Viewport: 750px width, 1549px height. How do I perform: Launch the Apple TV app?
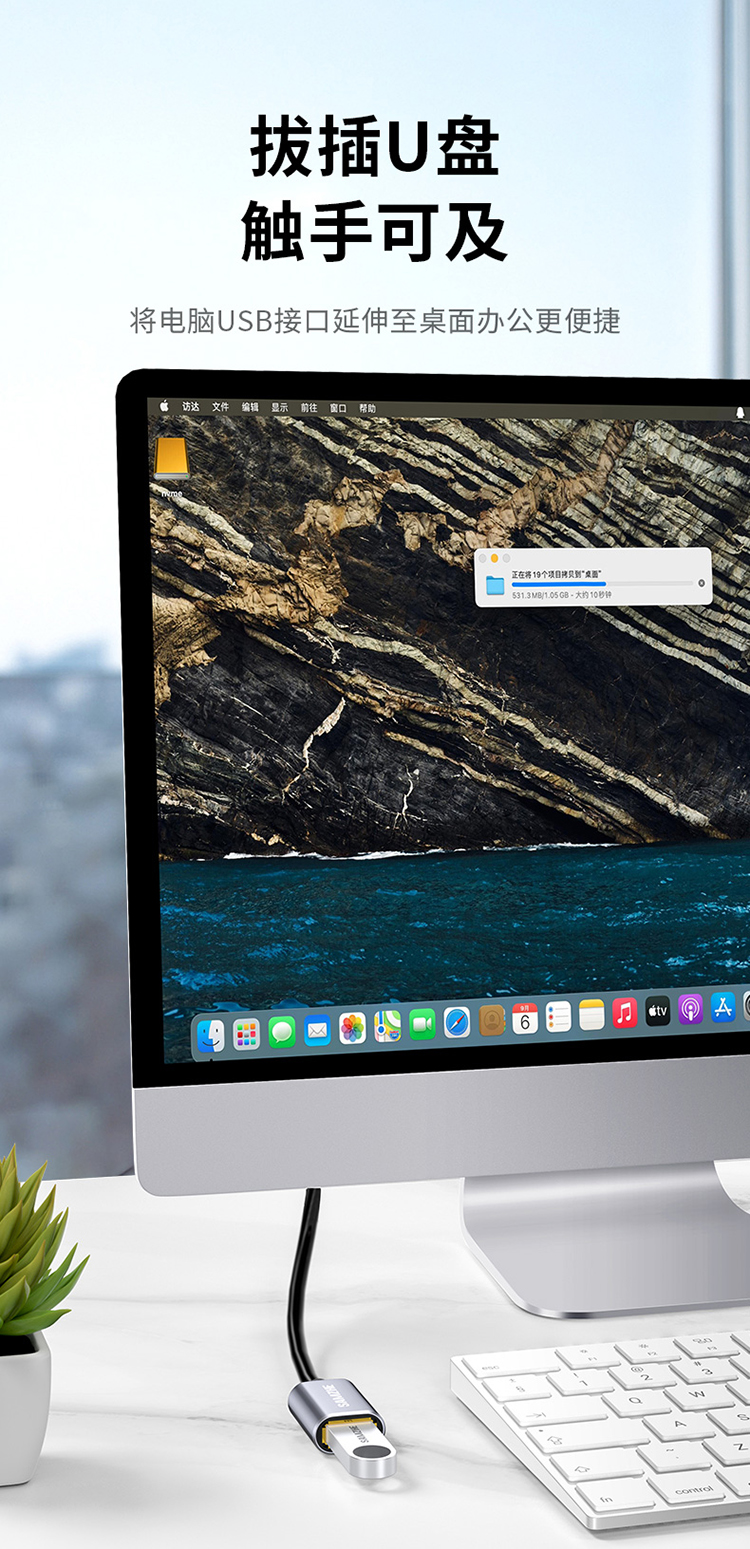tap(658, 1011)
